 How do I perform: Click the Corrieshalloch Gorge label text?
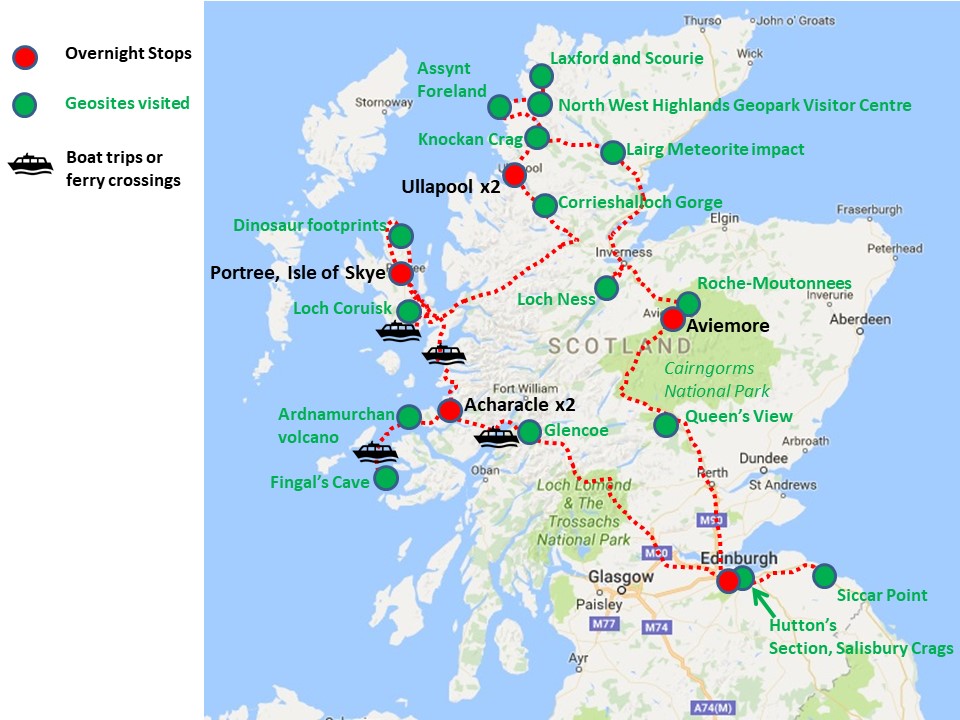click(640, 203)
